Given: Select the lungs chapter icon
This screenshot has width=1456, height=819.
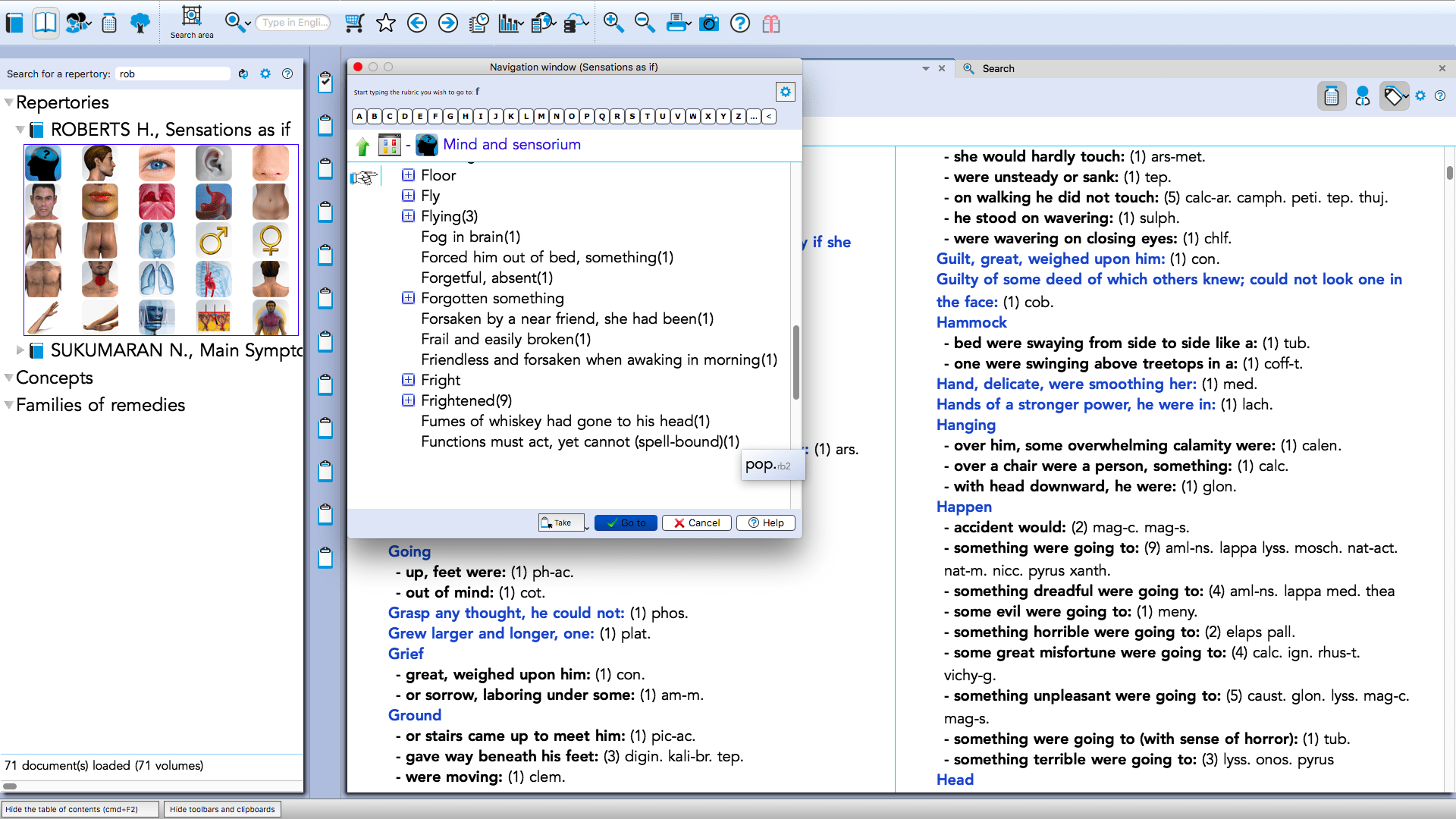Looking at the screenshot, I should coord(157,279).
